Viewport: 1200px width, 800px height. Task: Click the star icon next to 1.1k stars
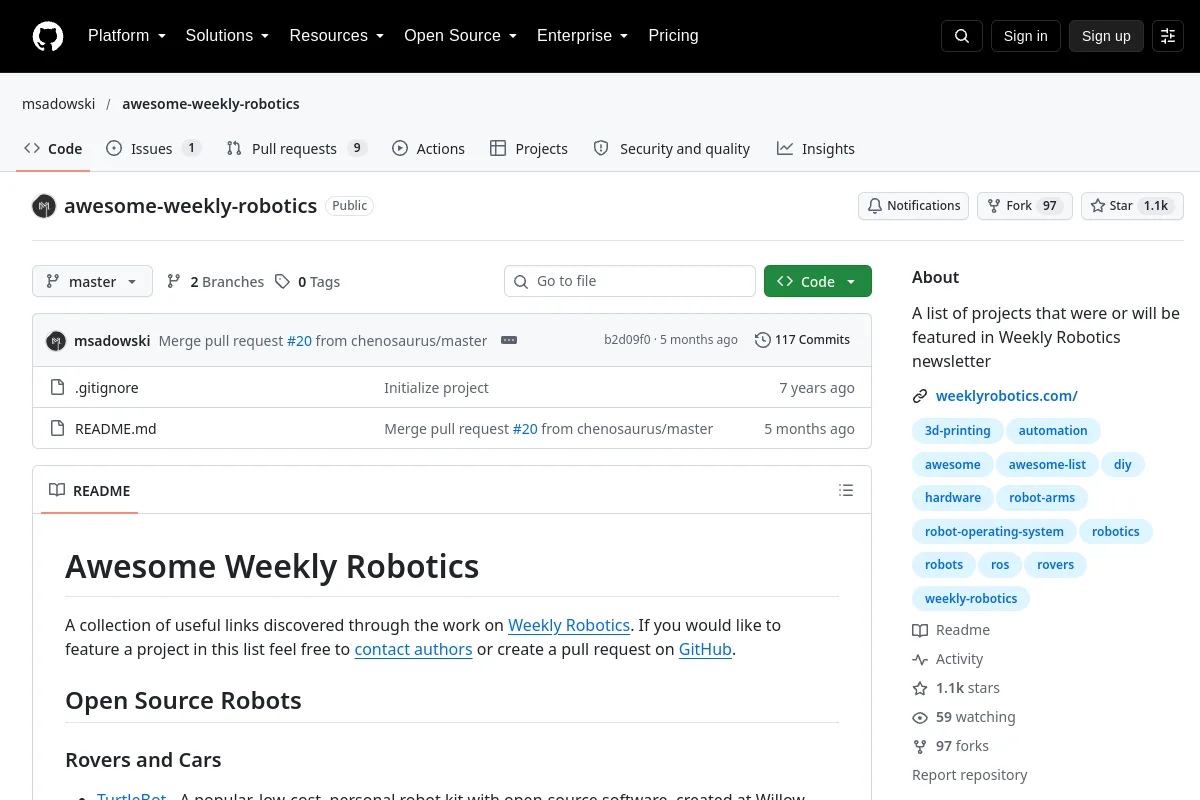click(920, 688)
